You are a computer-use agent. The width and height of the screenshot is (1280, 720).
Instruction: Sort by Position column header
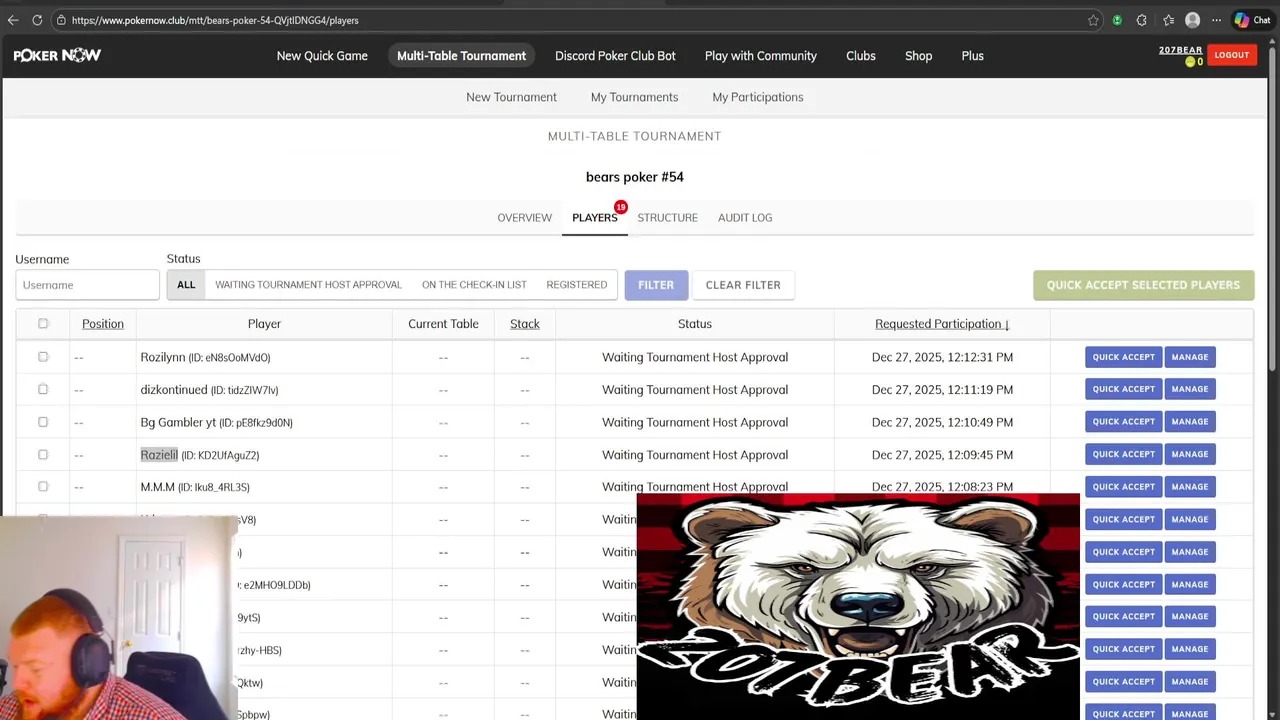103,324
